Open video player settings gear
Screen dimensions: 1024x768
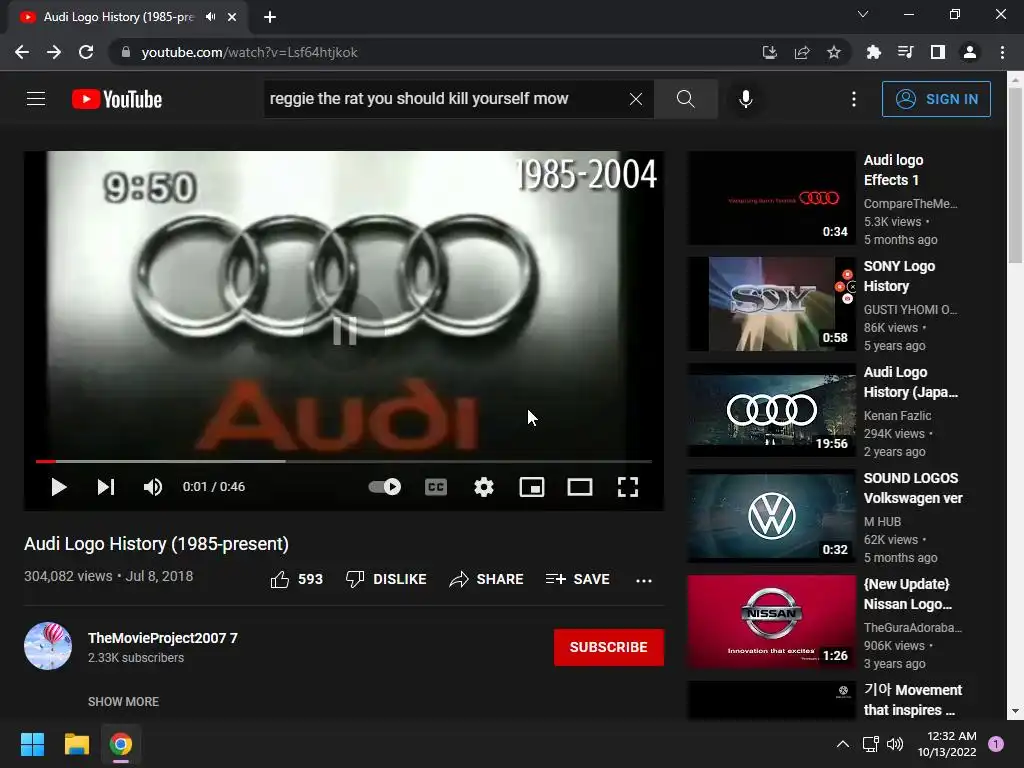tap(483, 487)
